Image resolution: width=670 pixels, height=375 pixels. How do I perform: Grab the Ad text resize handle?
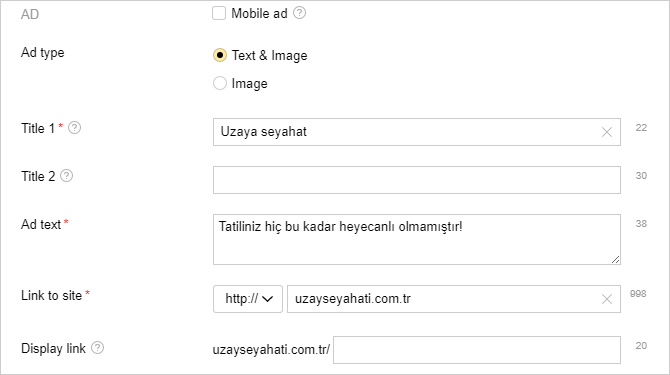615,259
